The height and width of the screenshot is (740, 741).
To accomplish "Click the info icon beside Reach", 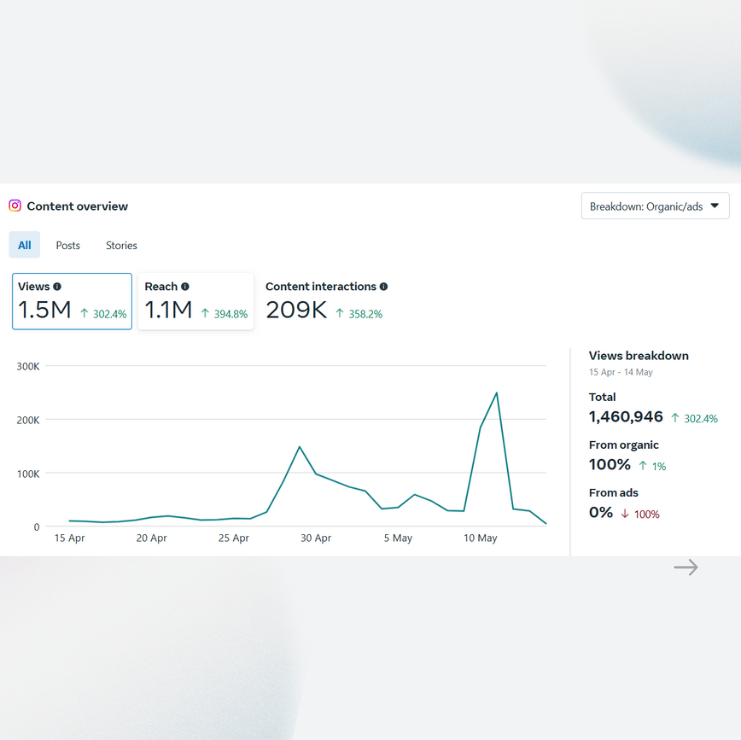I will pyautogui.click(x=185, y=287).
